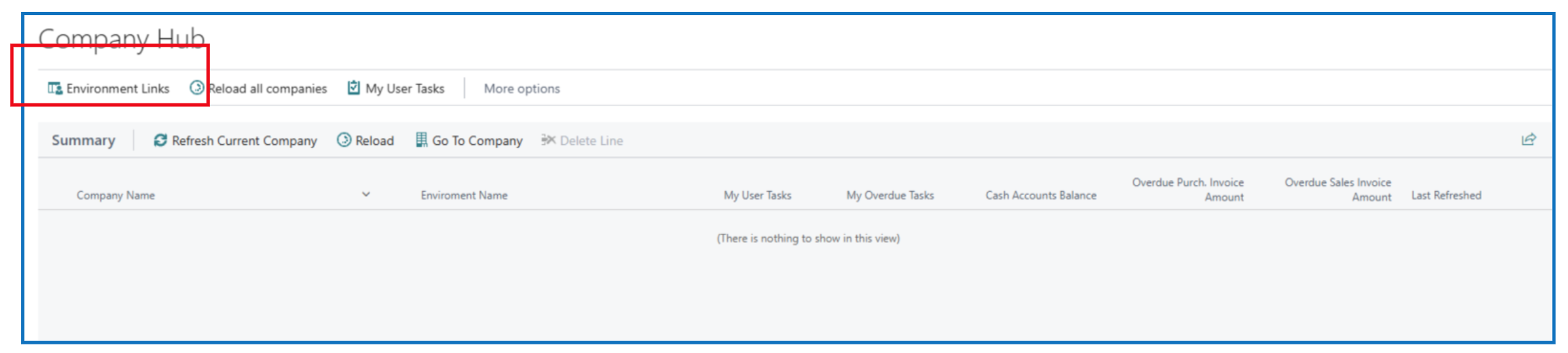Click the Environment Links icon
This screenshot has width=1568, height=353.
coord(55,88)
